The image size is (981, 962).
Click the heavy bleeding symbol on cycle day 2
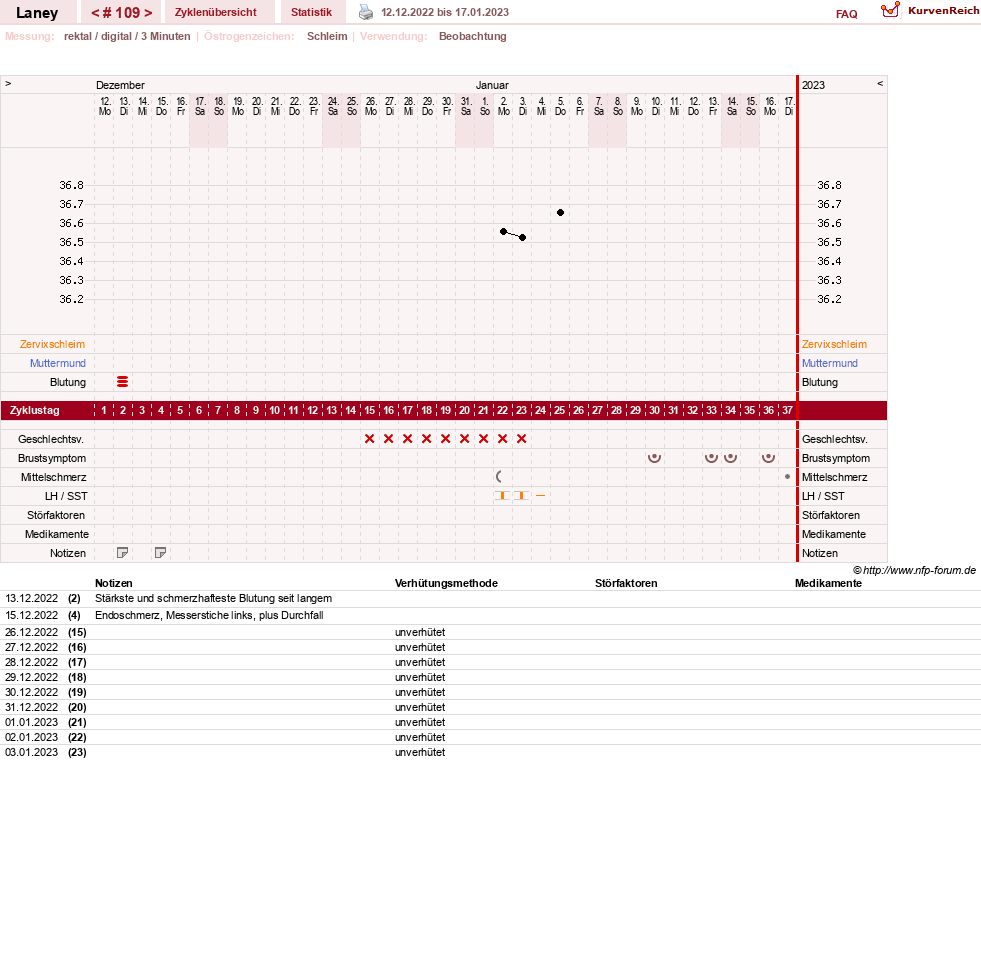point(123,382)
